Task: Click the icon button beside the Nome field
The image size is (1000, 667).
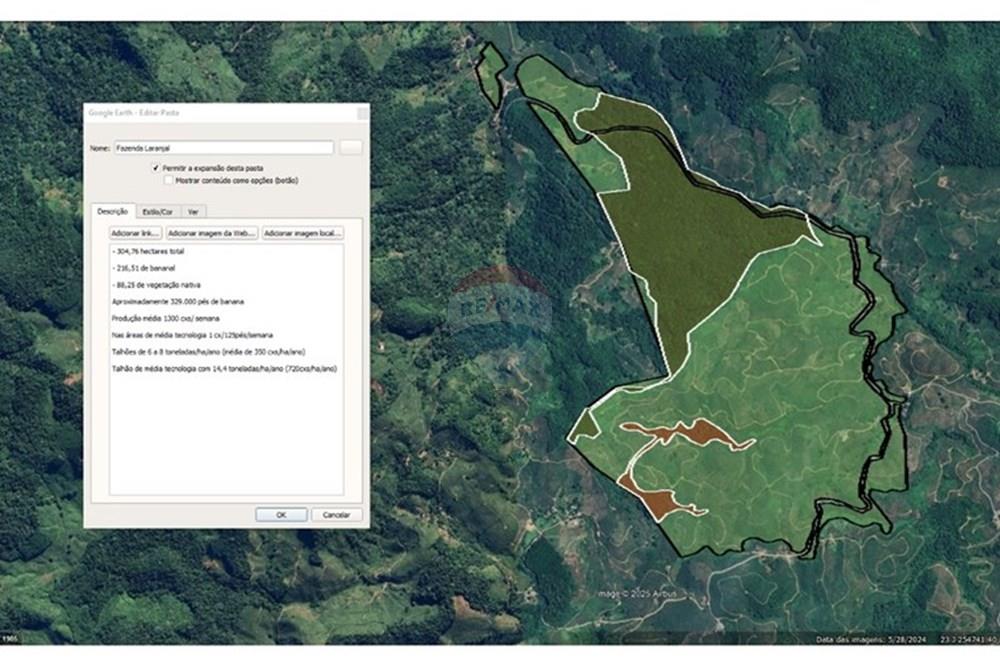Action: (350, 147)
